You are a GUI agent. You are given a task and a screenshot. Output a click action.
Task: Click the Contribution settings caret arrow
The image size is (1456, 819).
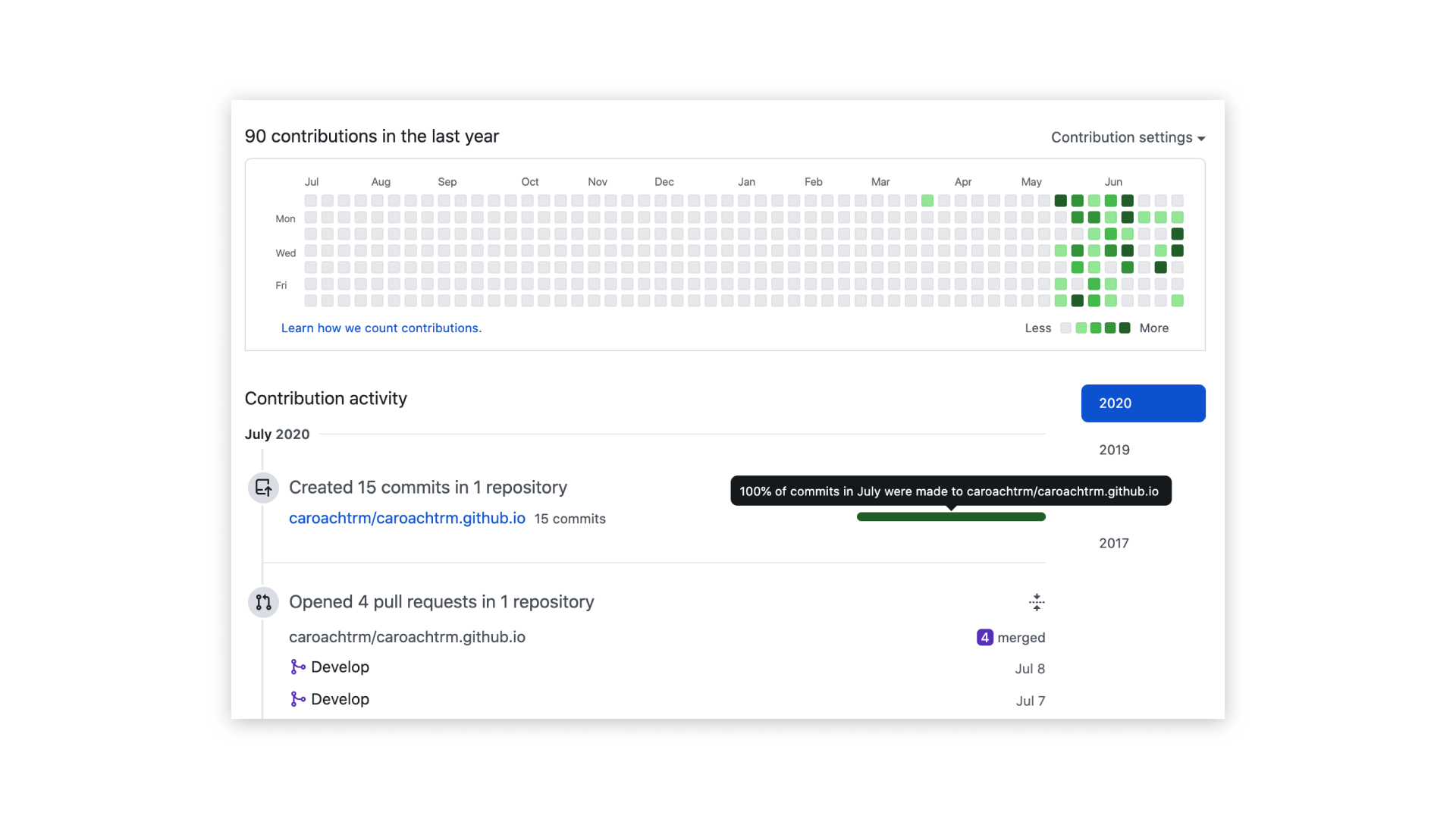coord(1201,139)
